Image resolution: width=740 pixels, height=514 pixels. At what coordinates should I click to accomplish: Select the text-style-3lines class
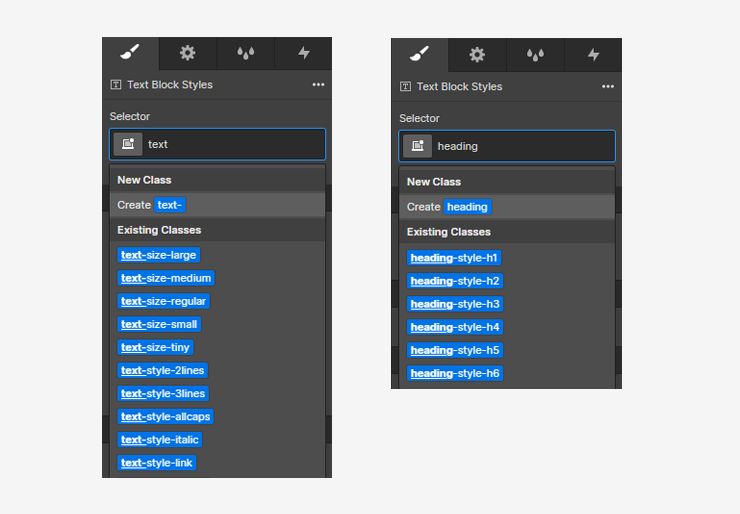(163, 394)
